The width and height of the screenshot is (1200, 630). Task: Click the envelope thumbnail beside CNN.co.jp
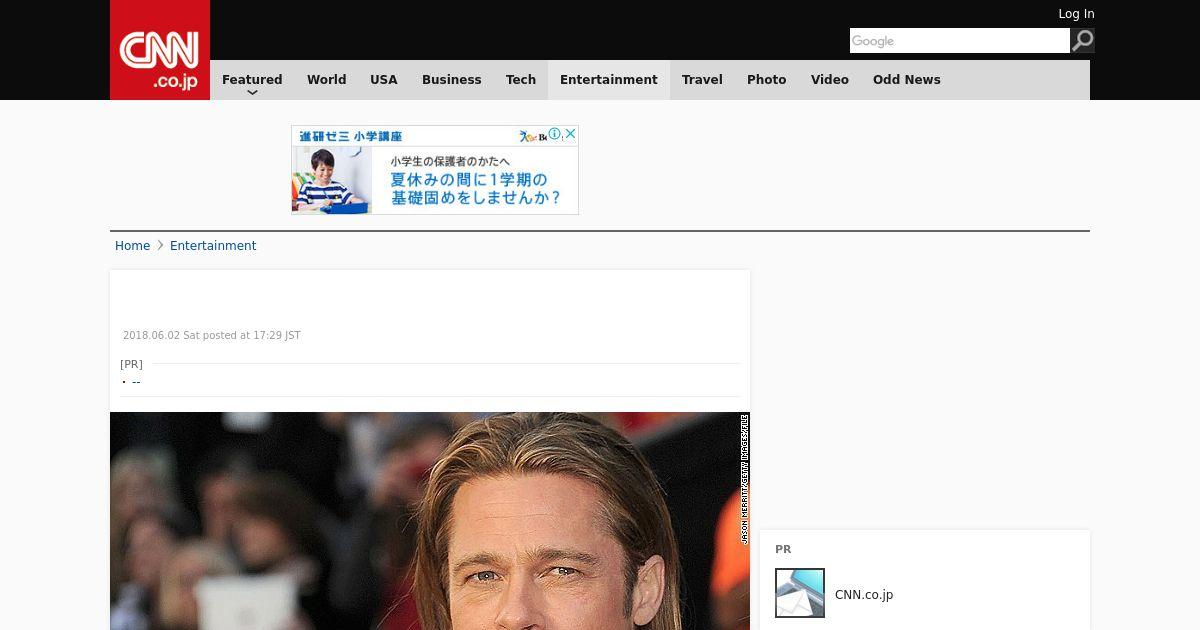(800, 593)
